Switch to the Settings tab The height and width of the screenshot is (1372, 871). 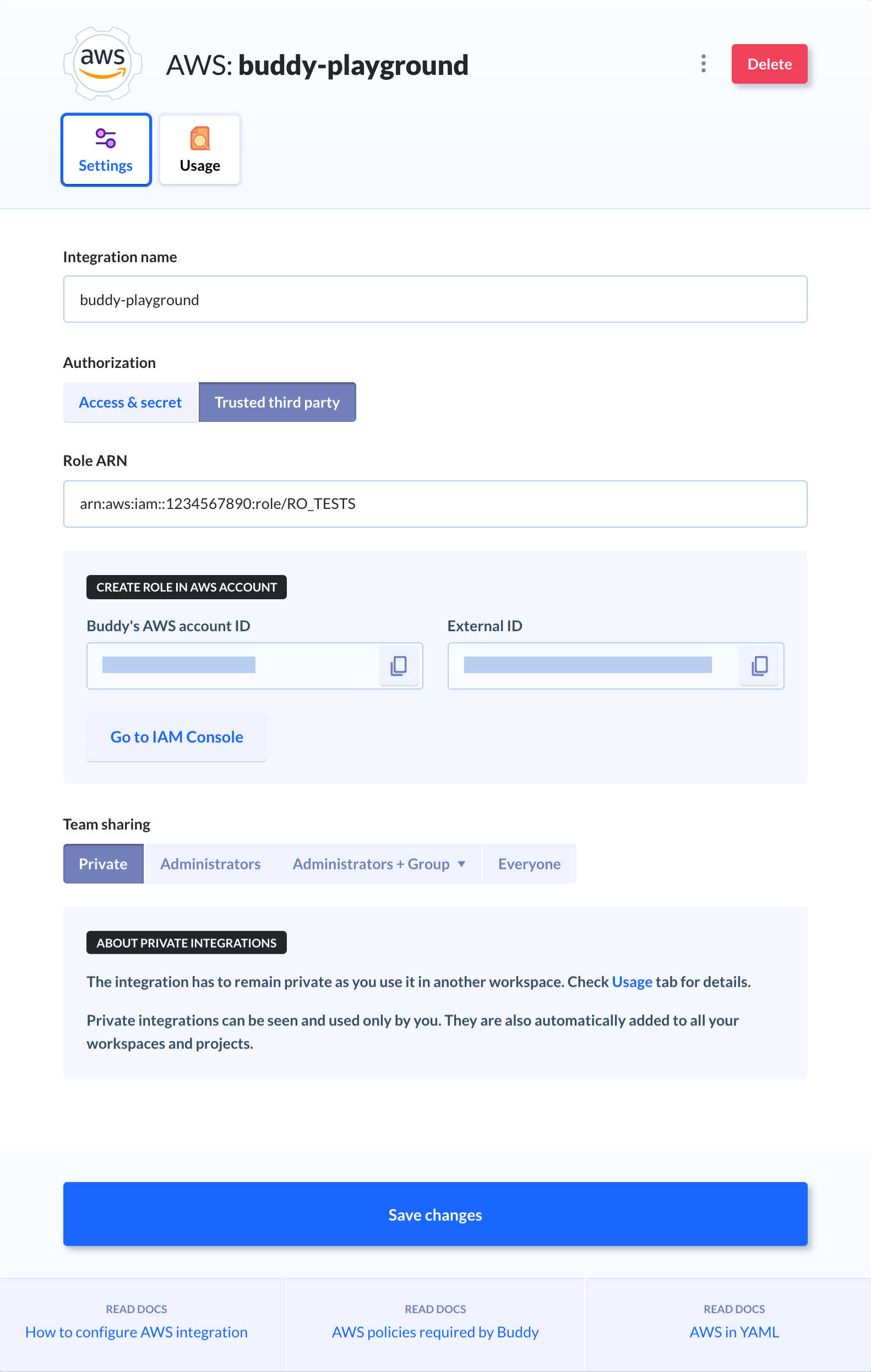click(x=106, y=149)
